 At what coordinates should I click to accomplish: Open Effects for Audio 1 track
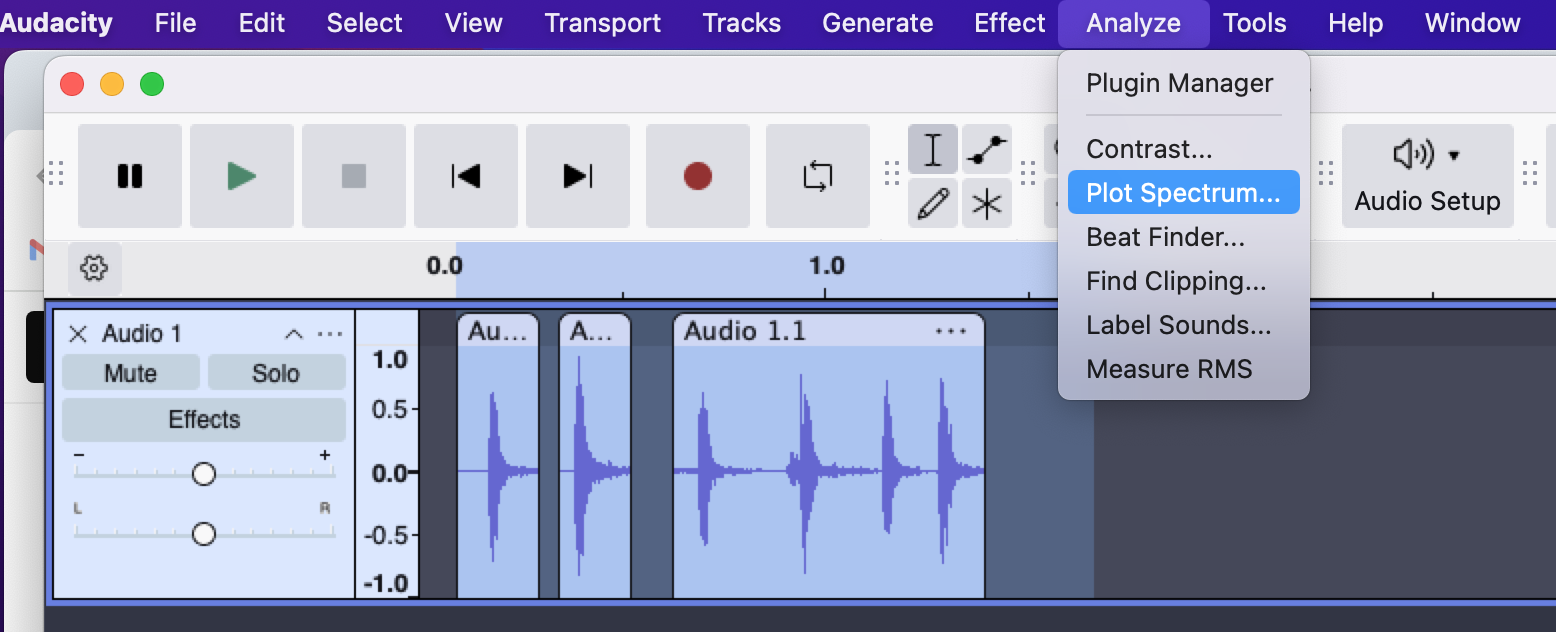click(204, 419)
